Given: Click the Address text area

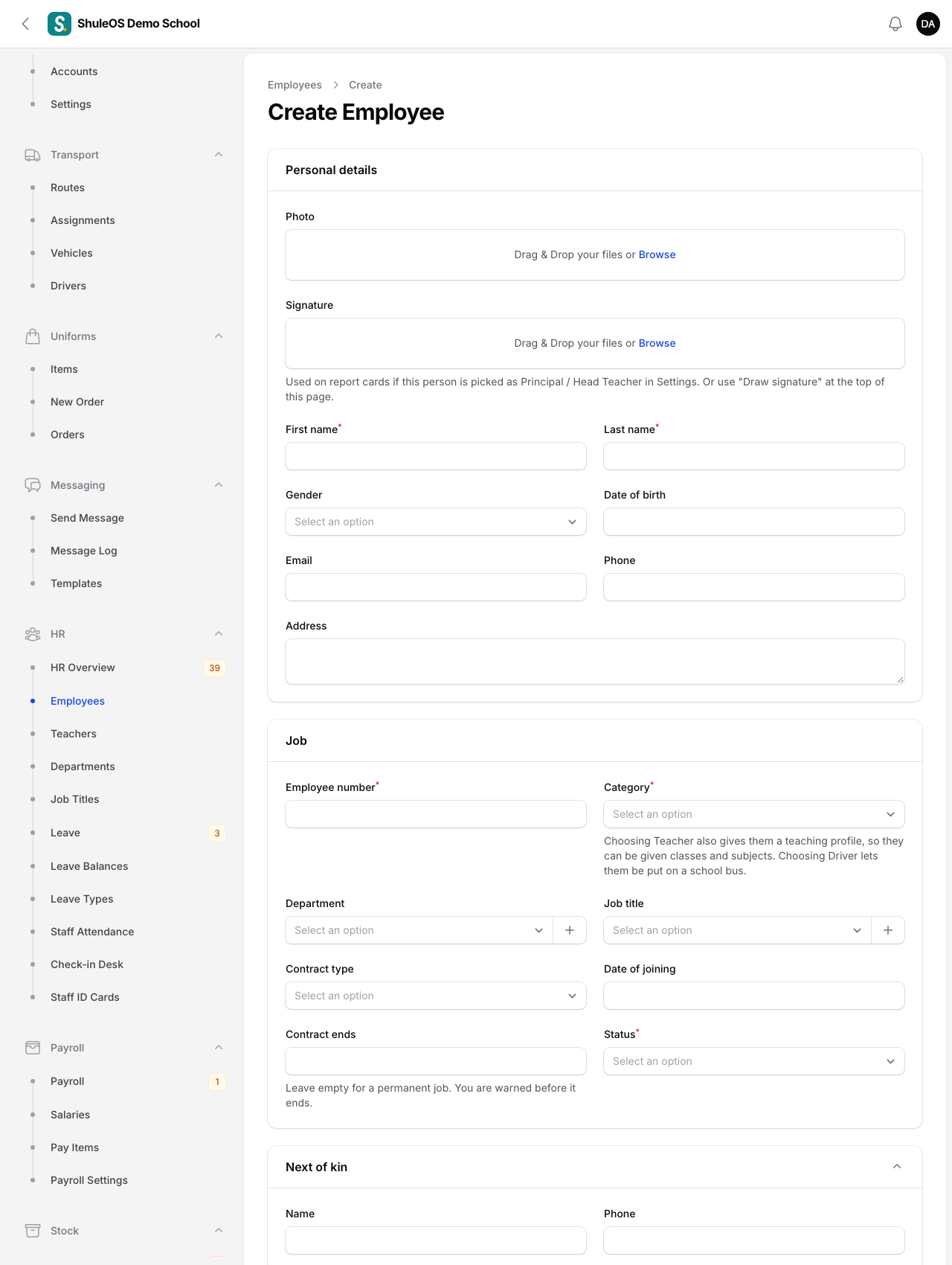Looking at the screenshot, I should pyautogui.click(x=595, y=662).
